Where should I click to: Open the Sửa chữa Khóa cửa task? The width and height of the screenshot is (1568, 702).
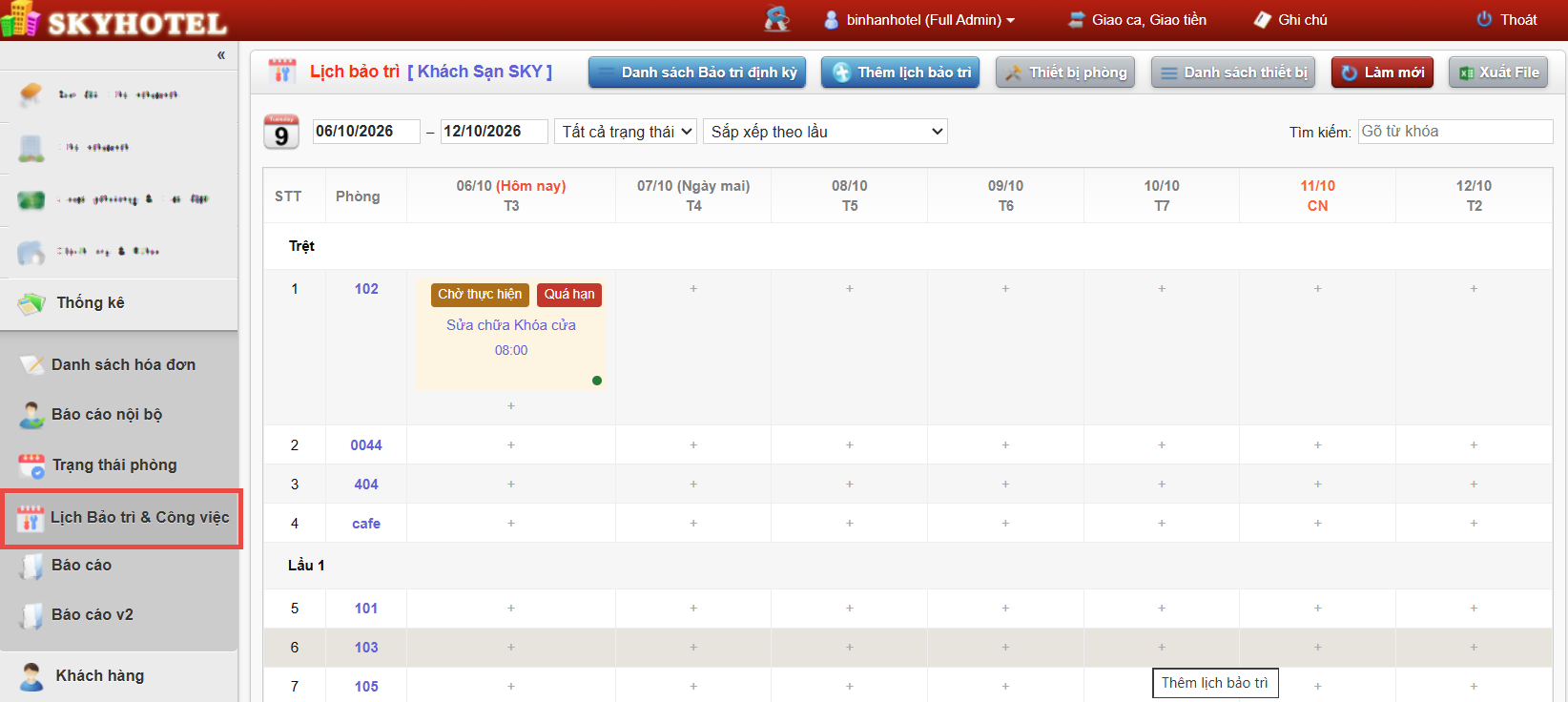[x=511, y=325]
